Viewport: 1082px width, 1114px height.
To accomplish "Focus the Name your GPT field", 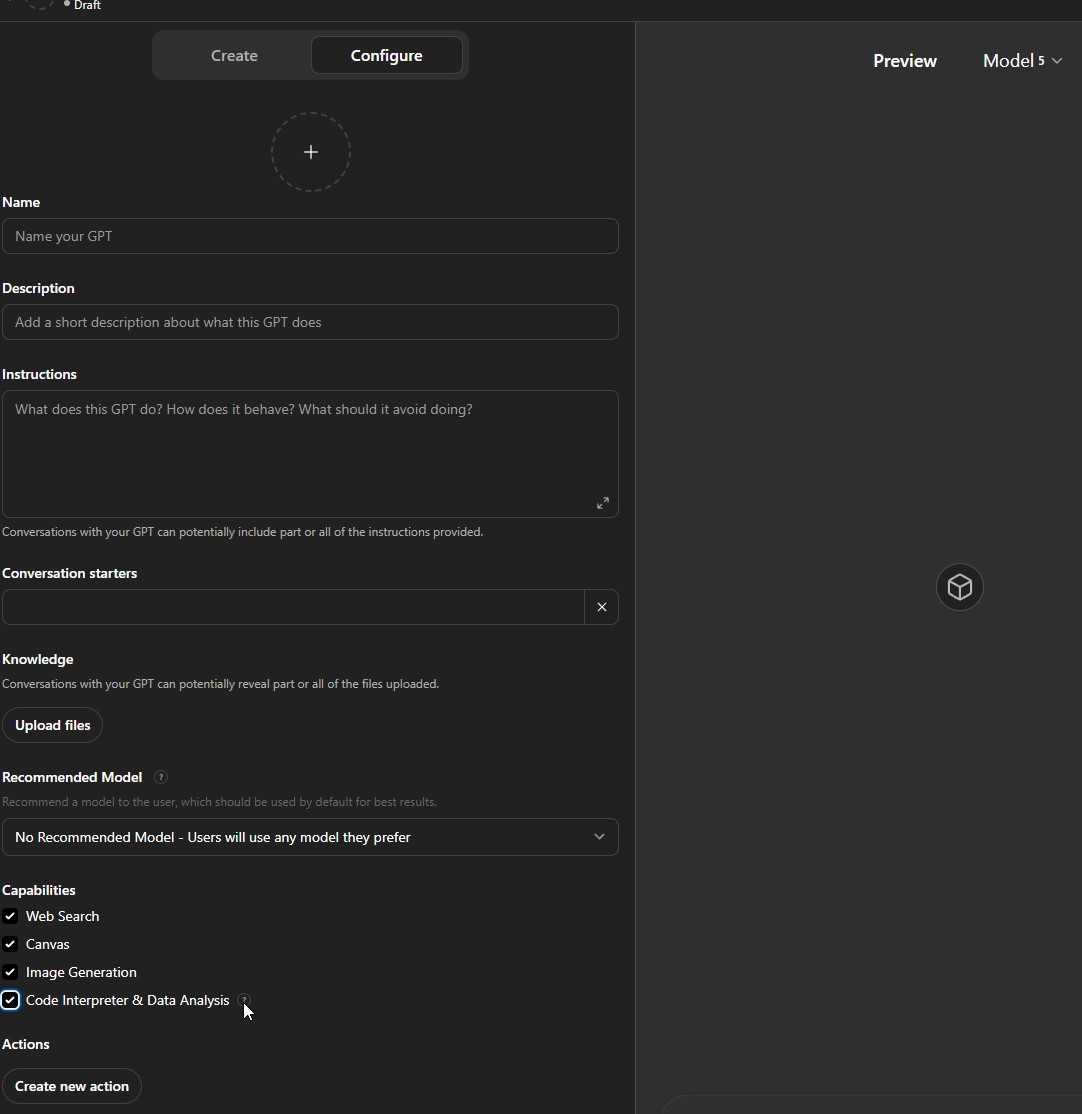I will click(x=310, y=236).
